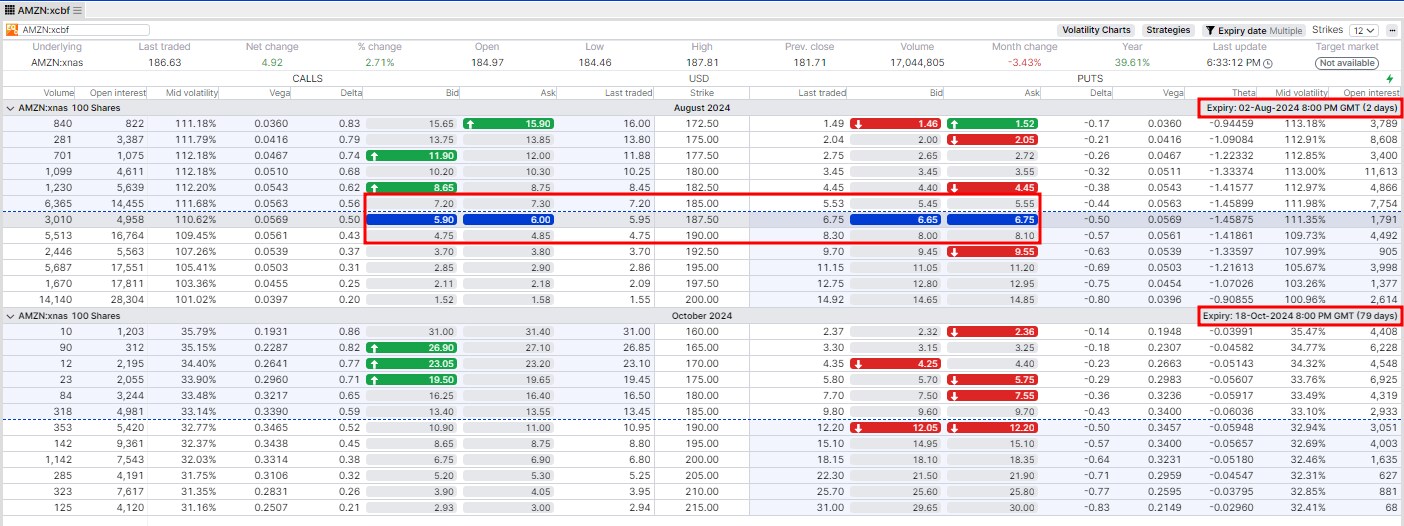Viewport: 1404px width, 526px height.
Task: Click the clock icon next to Last update
Action: pos(1268,63)
